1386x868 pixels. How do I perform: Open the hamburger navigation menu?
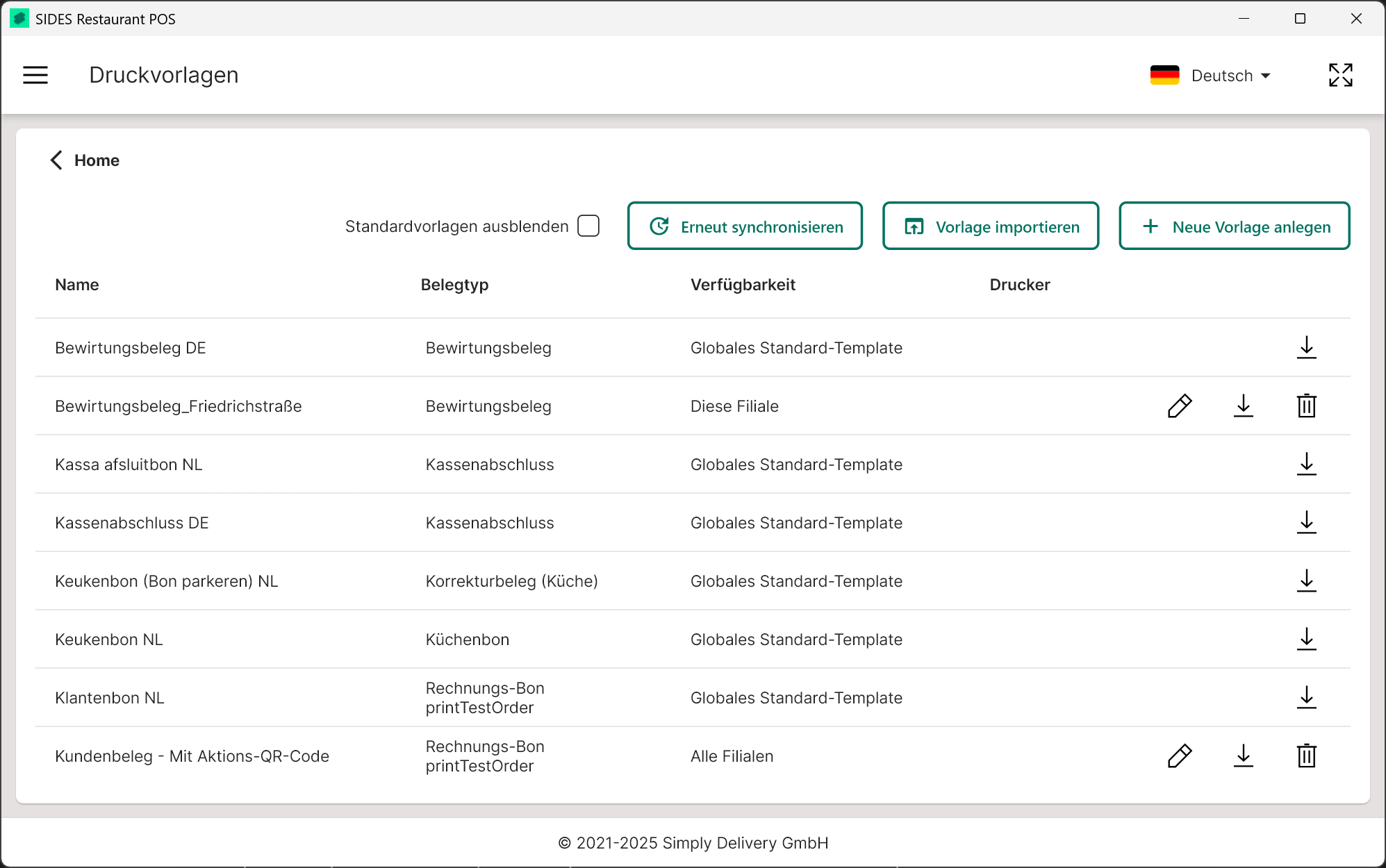[35, 75]
